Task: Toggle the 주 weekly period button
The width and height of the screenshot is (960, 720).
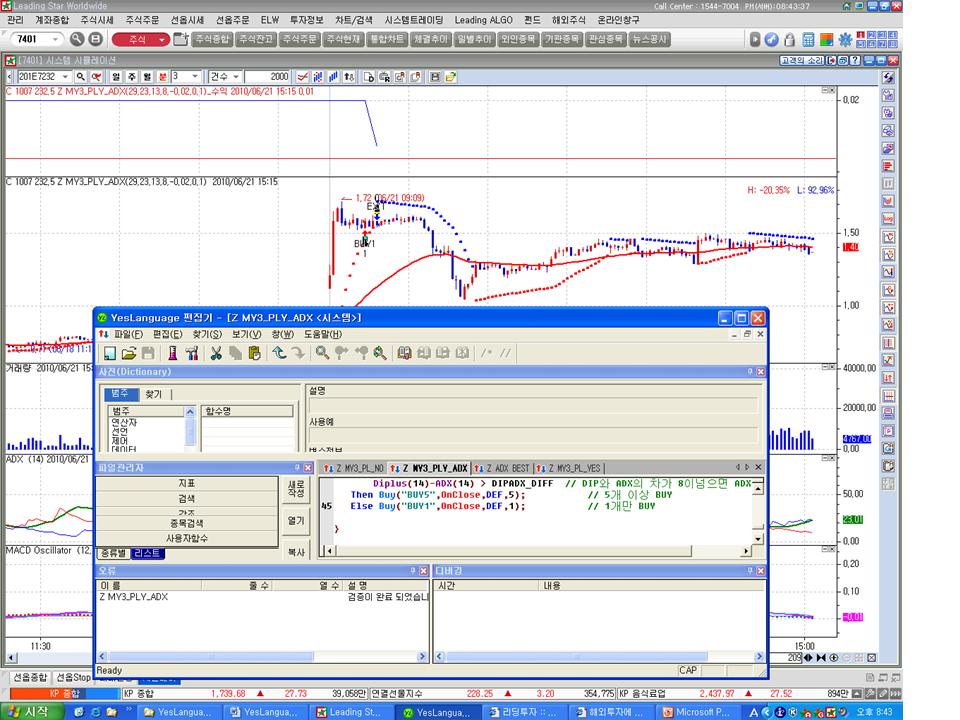Action: click(x=131, y=77)
